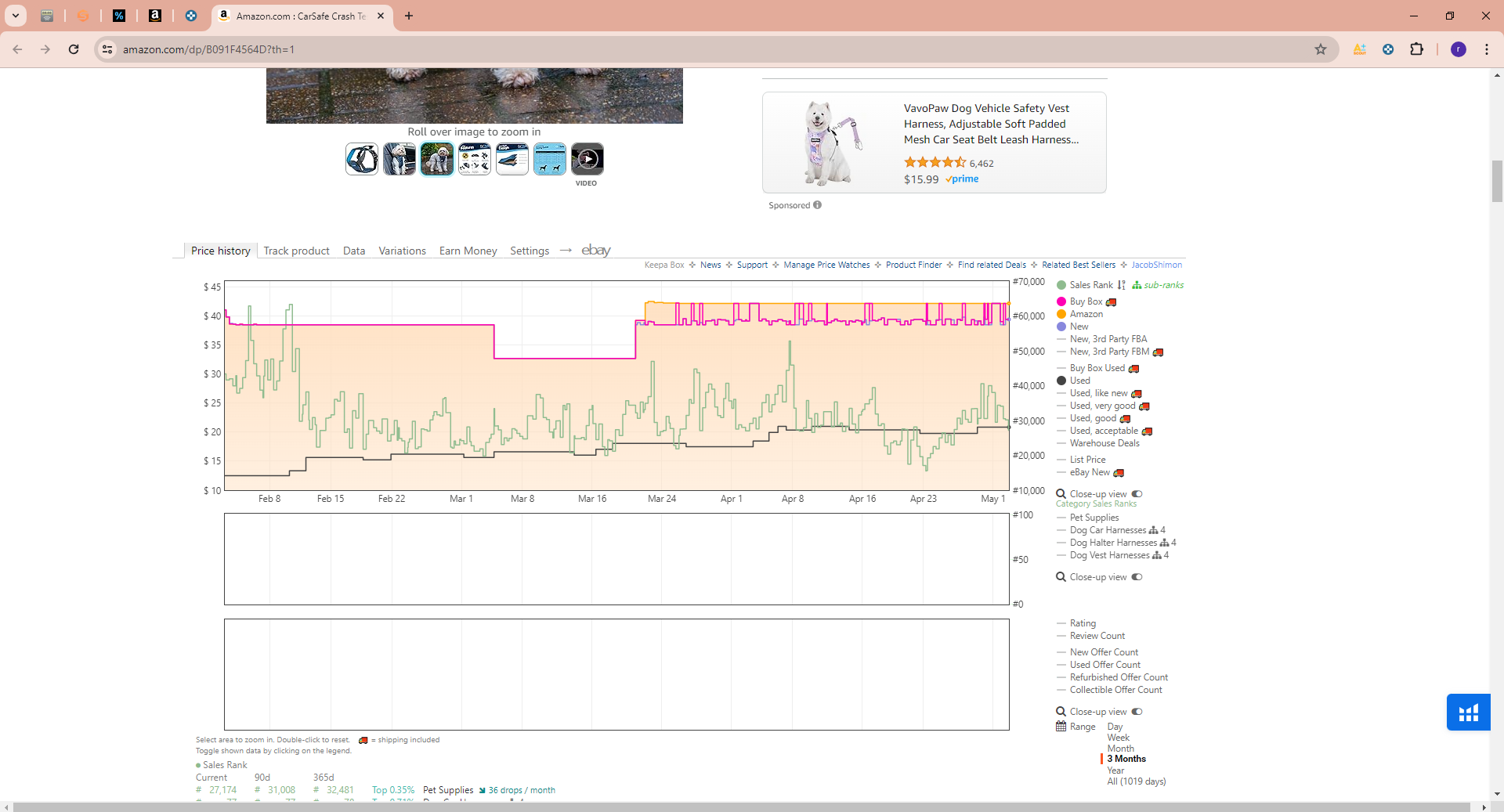Open Manage Price Watches link
Image resolution: width=1504 pixels, height=812 pixels.
click(x=826, y=265)
